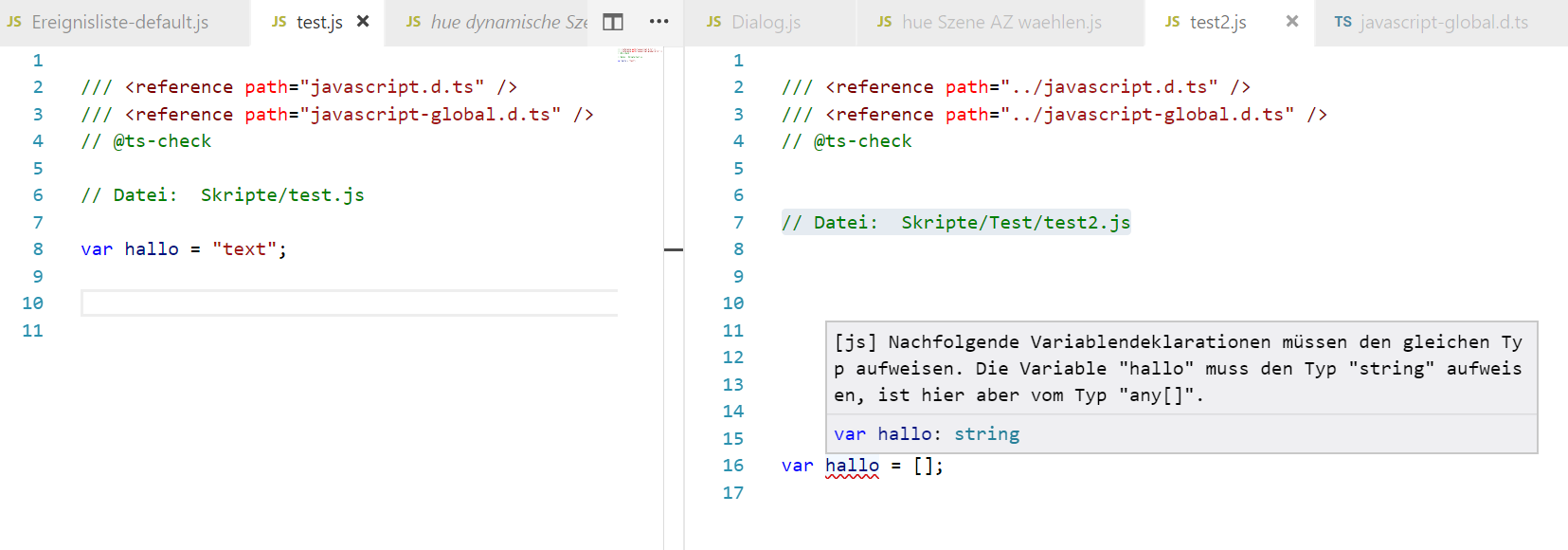Viewport: 1568px width, 550px height.
Task: Click the '[]' array literal on line 16
Action: [x=925, y=466]
